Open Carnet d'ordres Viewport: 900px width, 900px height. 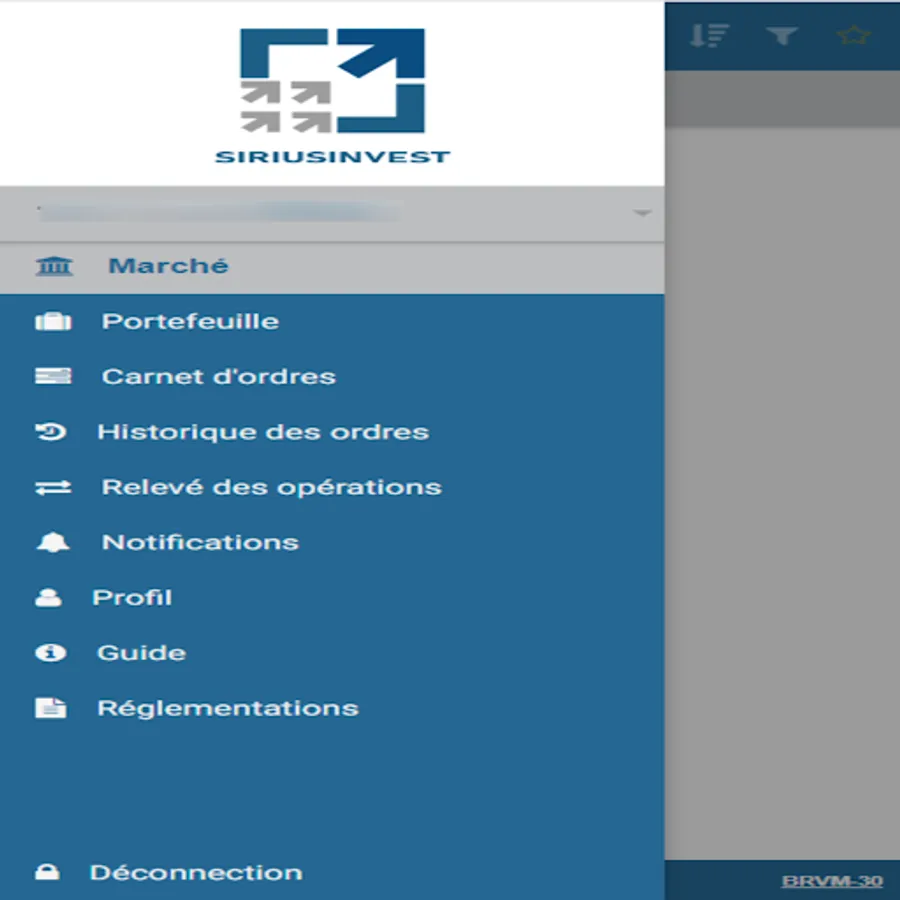click(x=219, y=377)
